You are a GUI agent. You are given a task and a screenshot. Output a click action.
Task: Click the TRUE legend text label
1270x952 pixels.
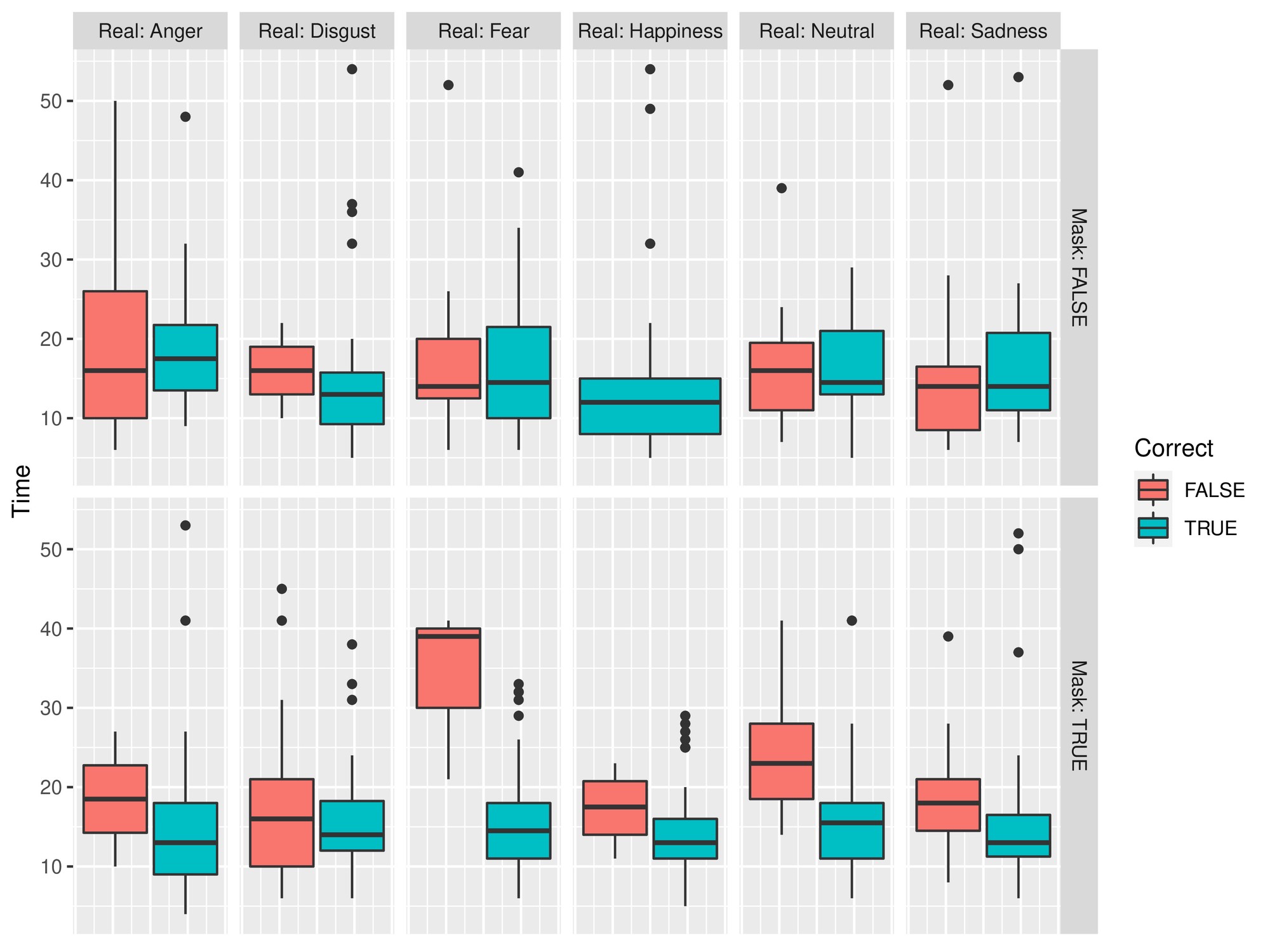click(1210, 529)
